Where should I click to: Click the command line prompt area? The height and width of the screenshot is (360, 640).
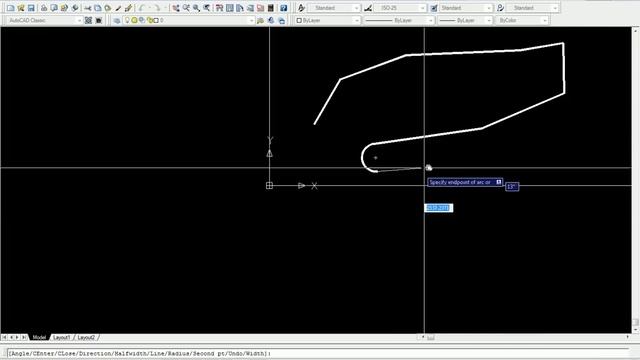[x=318, y=353]
